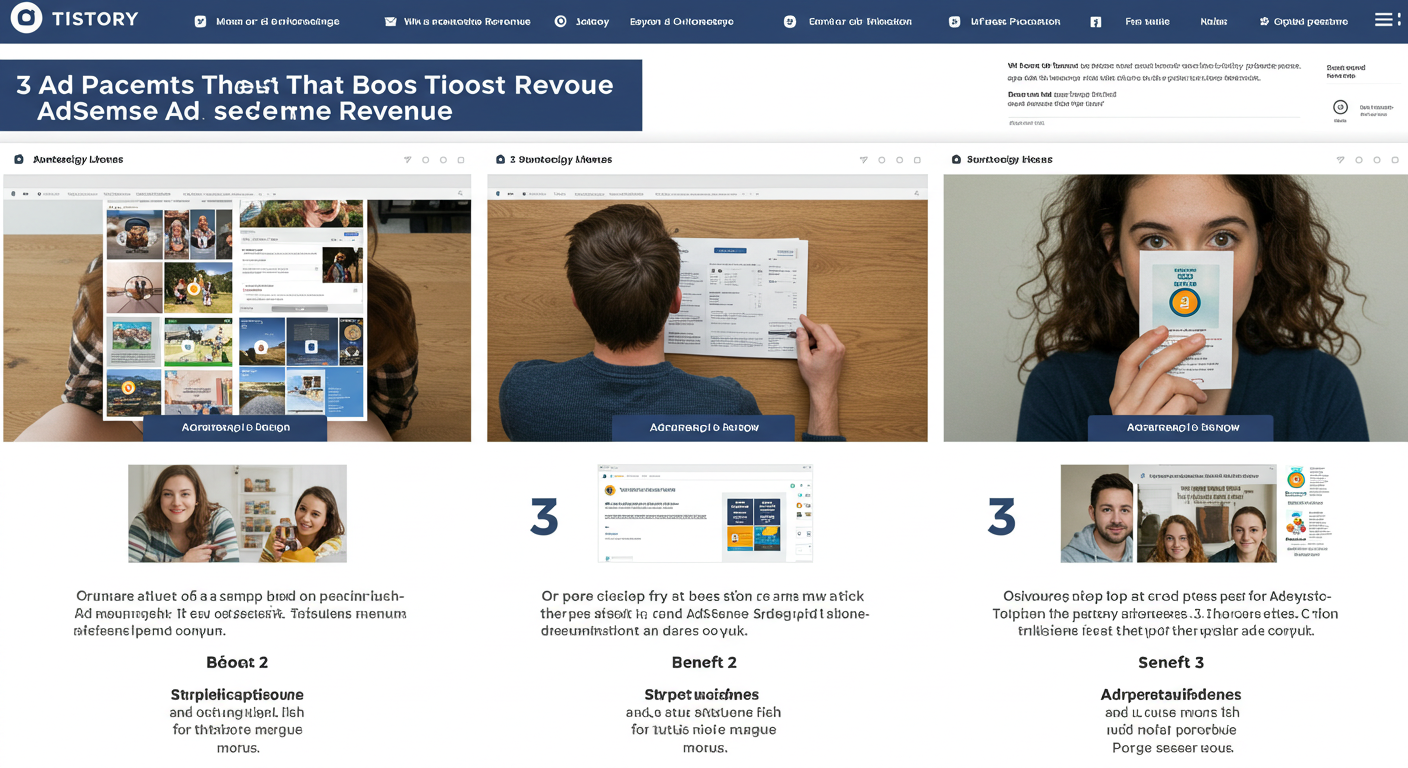Click the smiley icon in header navigation
The width and height of the screenshot is (1408, 768).
tap(790, 21)
